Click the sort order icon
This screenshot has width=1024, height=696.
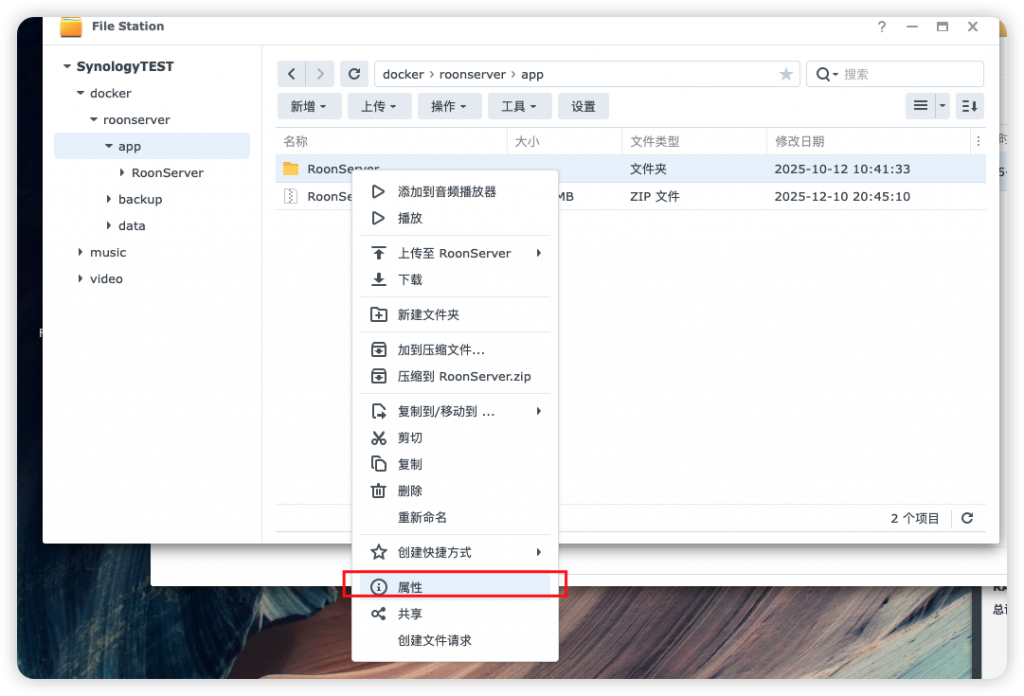[969, 106]
